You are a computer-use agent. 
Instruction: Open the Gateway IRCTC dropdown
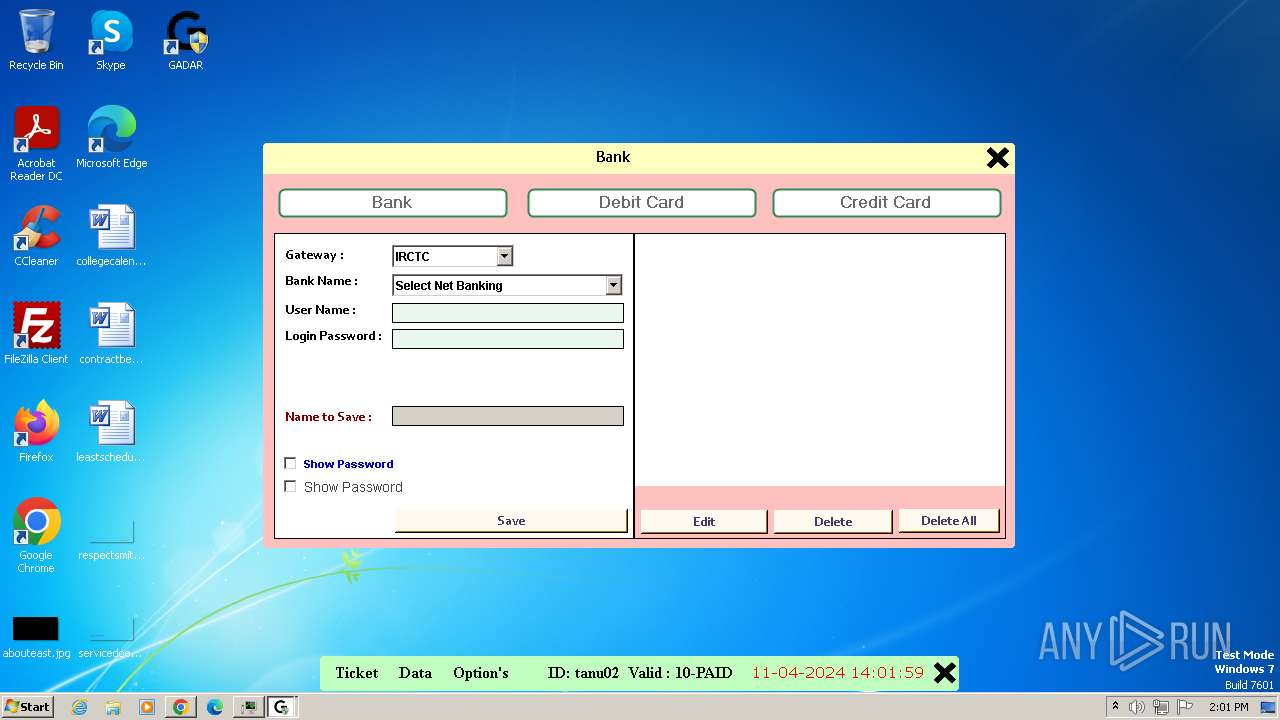(504, 256)
